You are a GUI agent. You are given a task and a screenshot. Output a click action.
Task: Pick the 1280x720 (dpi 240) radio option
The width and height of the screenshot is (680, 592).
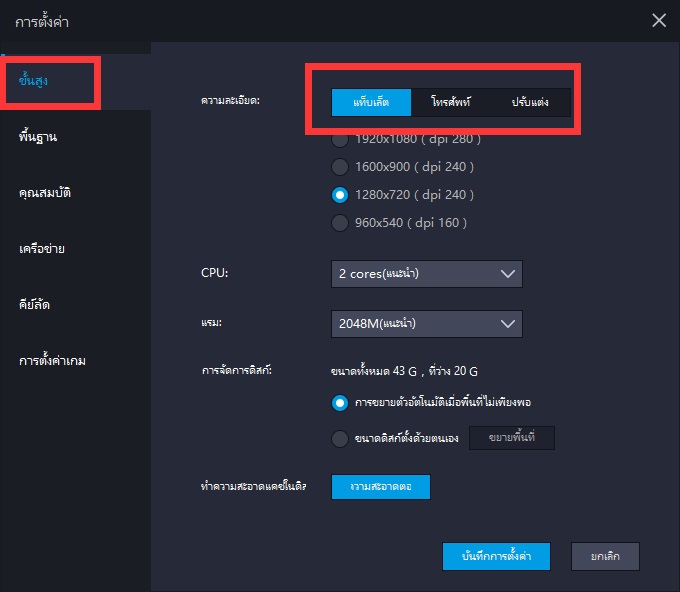tap(340, 194)
